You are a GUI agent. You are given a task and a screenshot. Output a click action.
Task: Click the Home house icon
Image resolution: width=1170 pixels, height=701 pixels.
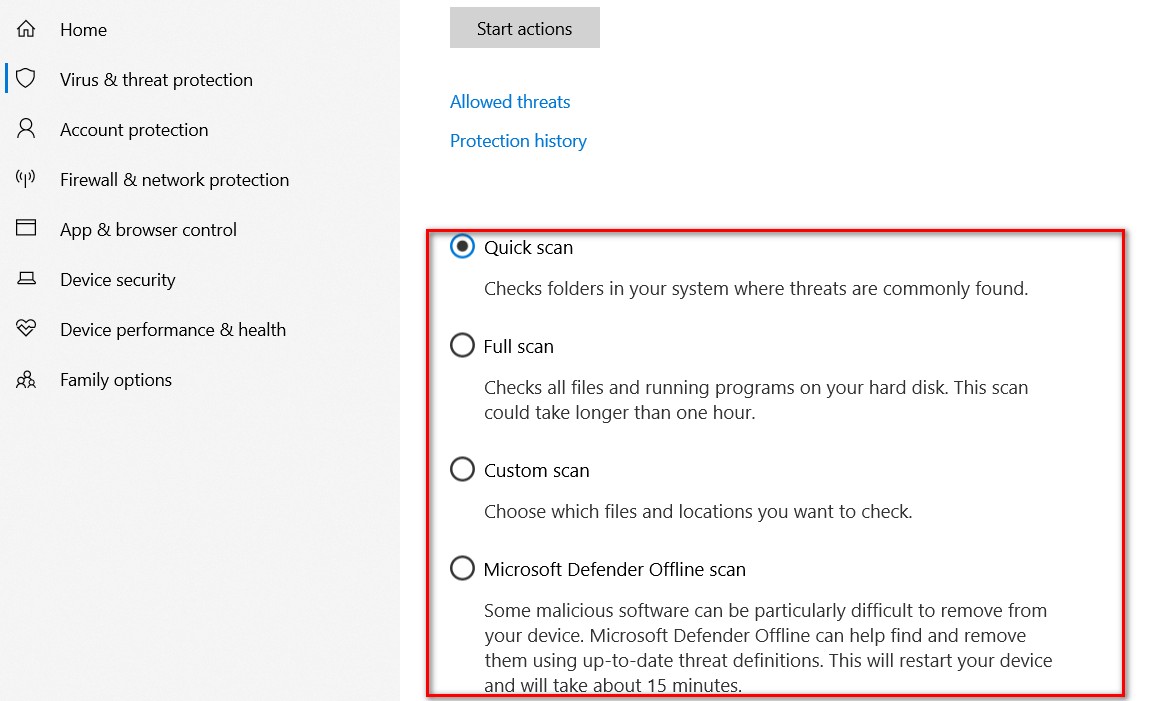[26, 29]
